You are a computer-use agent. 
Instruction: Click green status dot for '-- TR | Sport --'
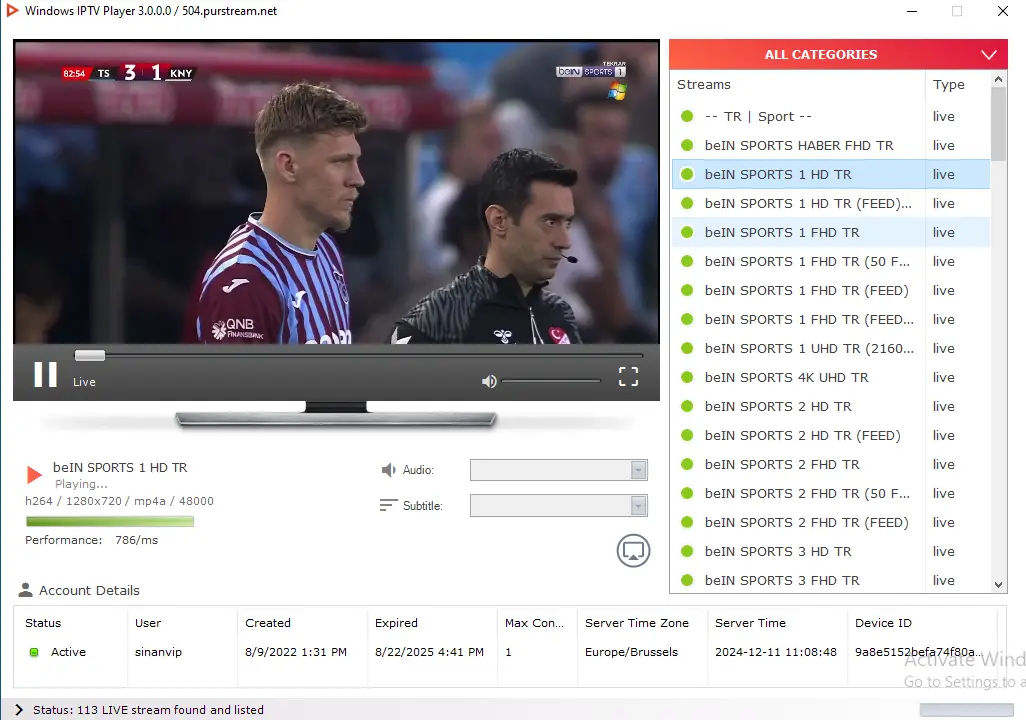(x=687, y=117)
